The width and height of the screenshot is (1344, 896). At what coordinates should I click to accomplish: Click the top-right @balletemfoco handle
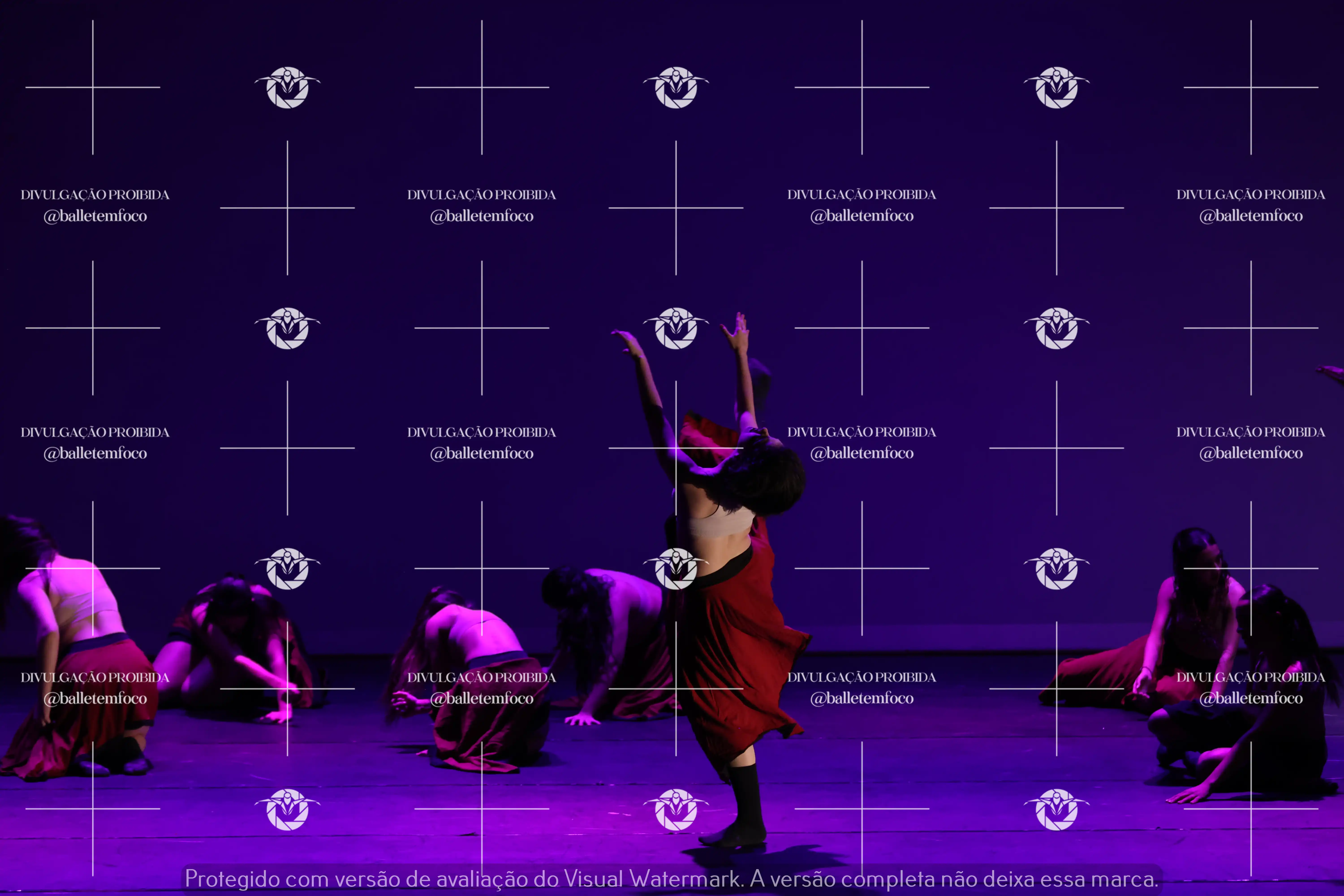[1250, 216]
